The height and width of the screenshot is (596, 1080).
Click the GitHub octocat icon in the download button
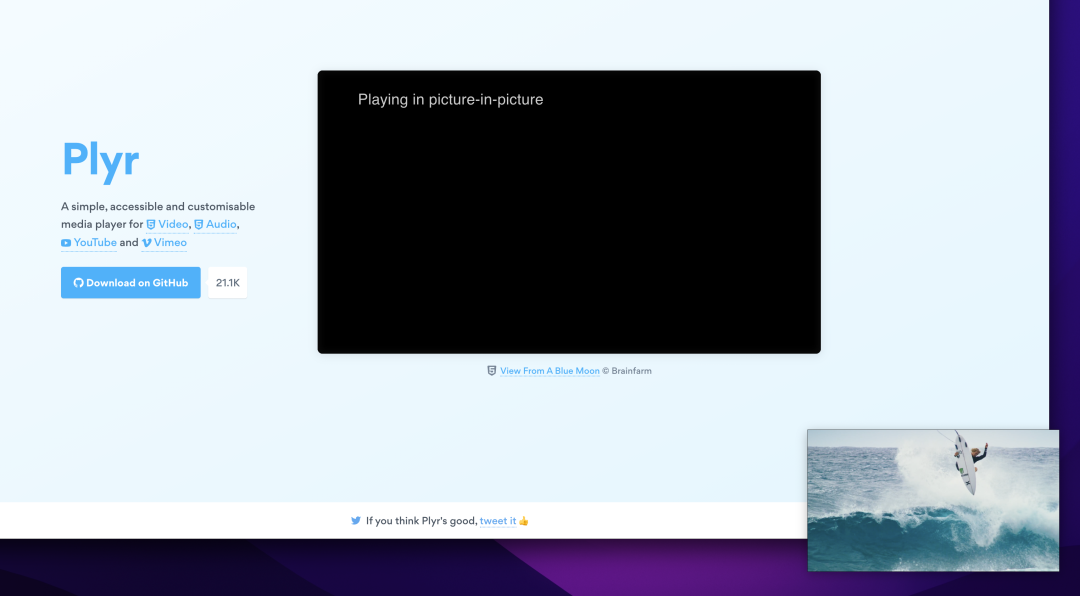tap(79, 283)
